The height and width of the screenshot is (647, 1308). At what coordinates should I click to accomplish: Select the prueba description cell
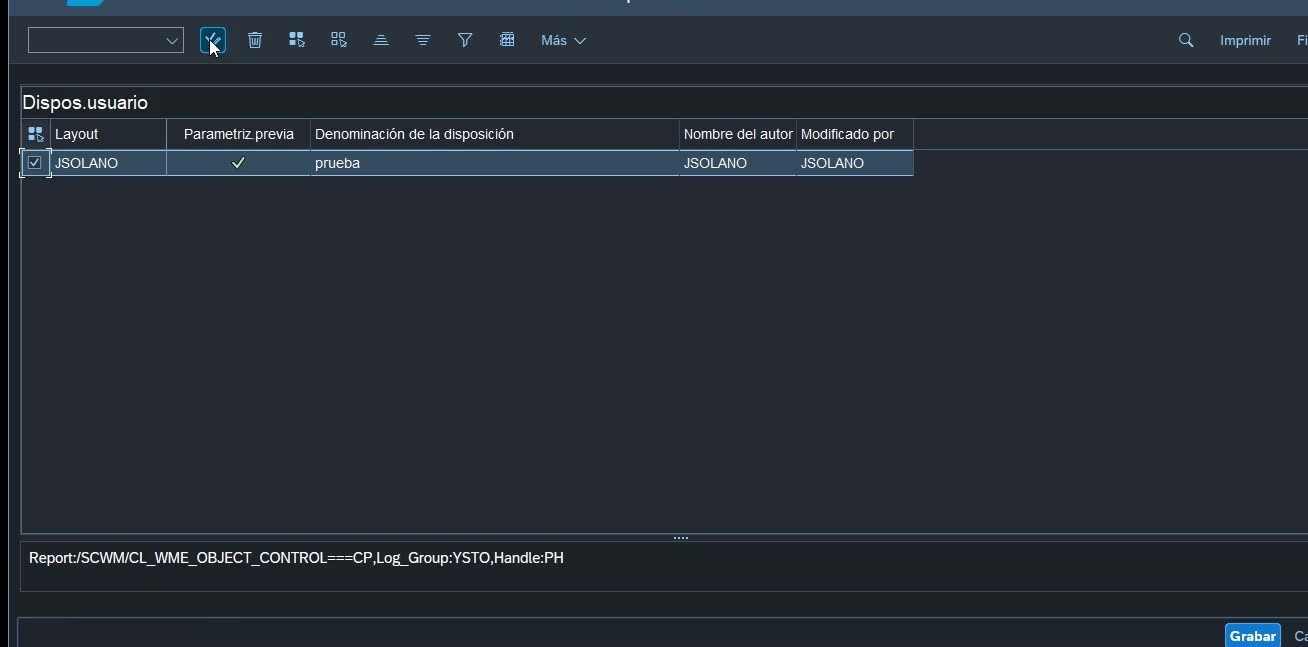tap(494, 163)
